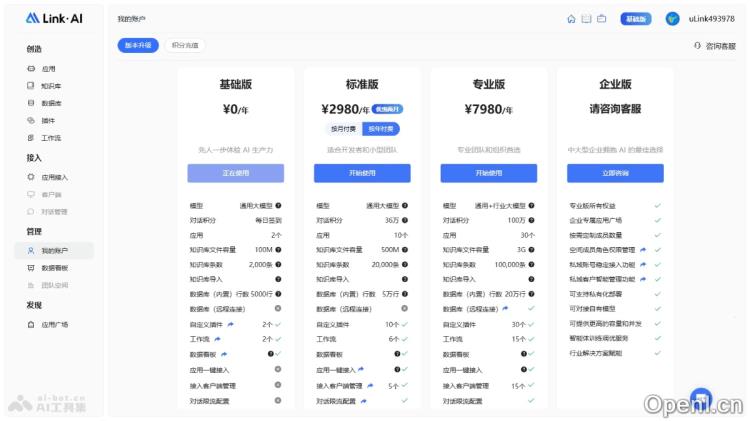This screenshot has width=750, height=421.
Task: Choose 按月付费 billing for 标准版
Action: point(343,129)
